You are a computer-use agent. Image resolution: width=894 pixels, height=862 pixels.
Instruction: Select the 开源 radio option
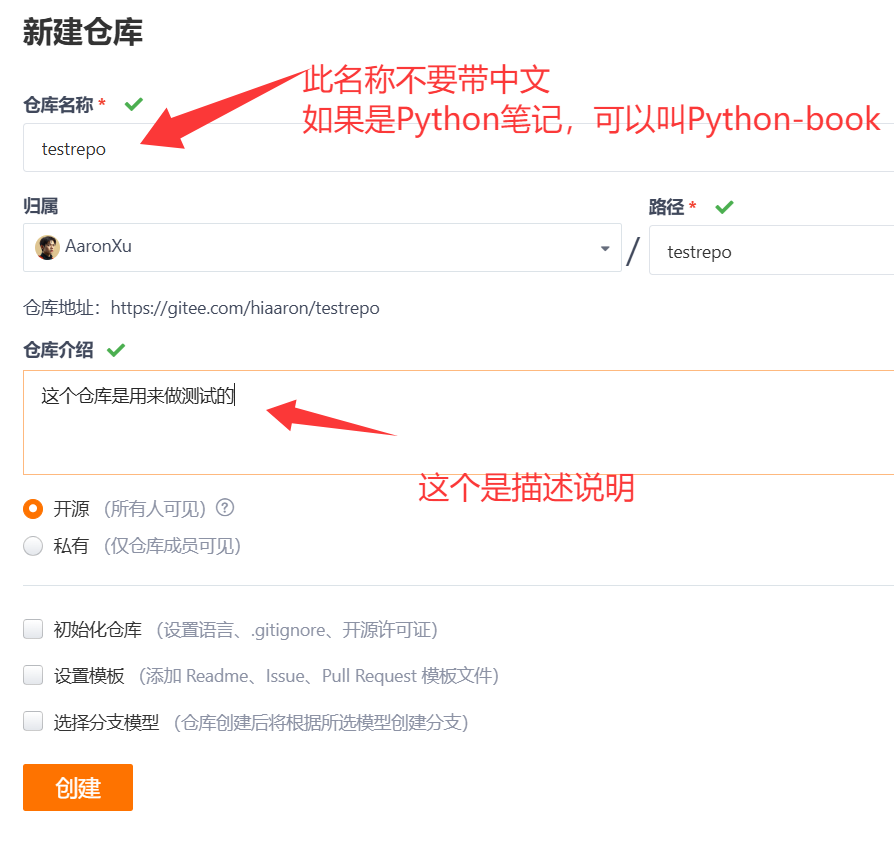tap(33, 509)
